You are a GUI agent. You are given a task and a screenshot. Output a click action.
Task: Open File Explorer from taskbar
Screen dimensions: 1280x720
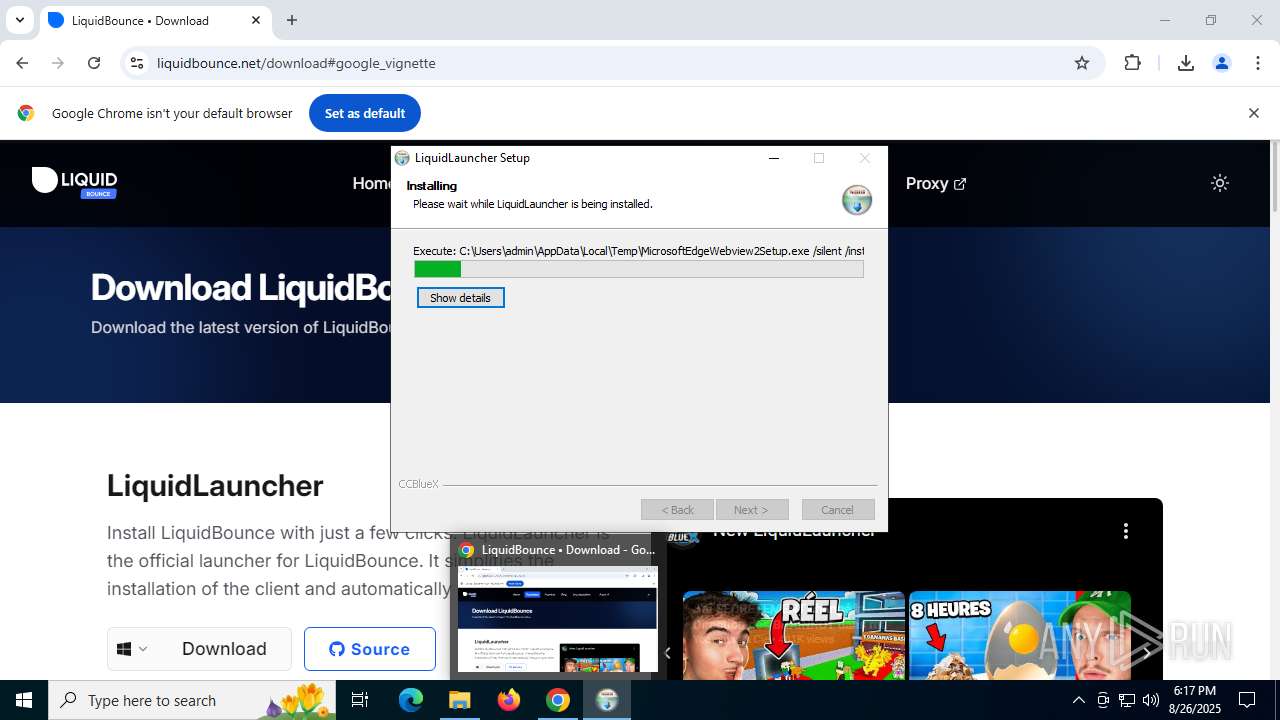click(460, 700)
